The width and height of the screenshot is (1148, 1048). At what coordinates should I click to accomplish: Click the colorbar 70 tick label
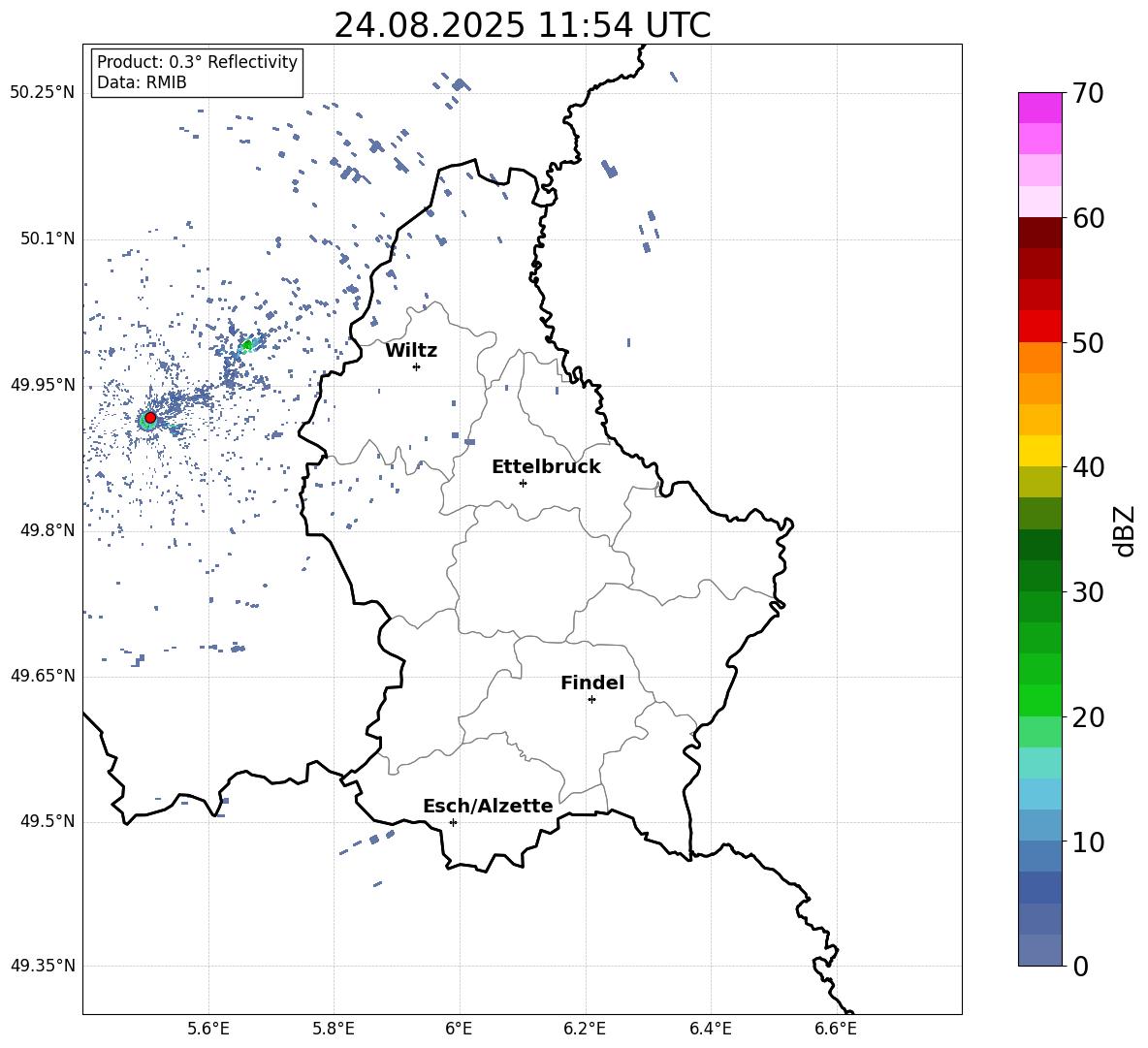tap(1088, 93)
